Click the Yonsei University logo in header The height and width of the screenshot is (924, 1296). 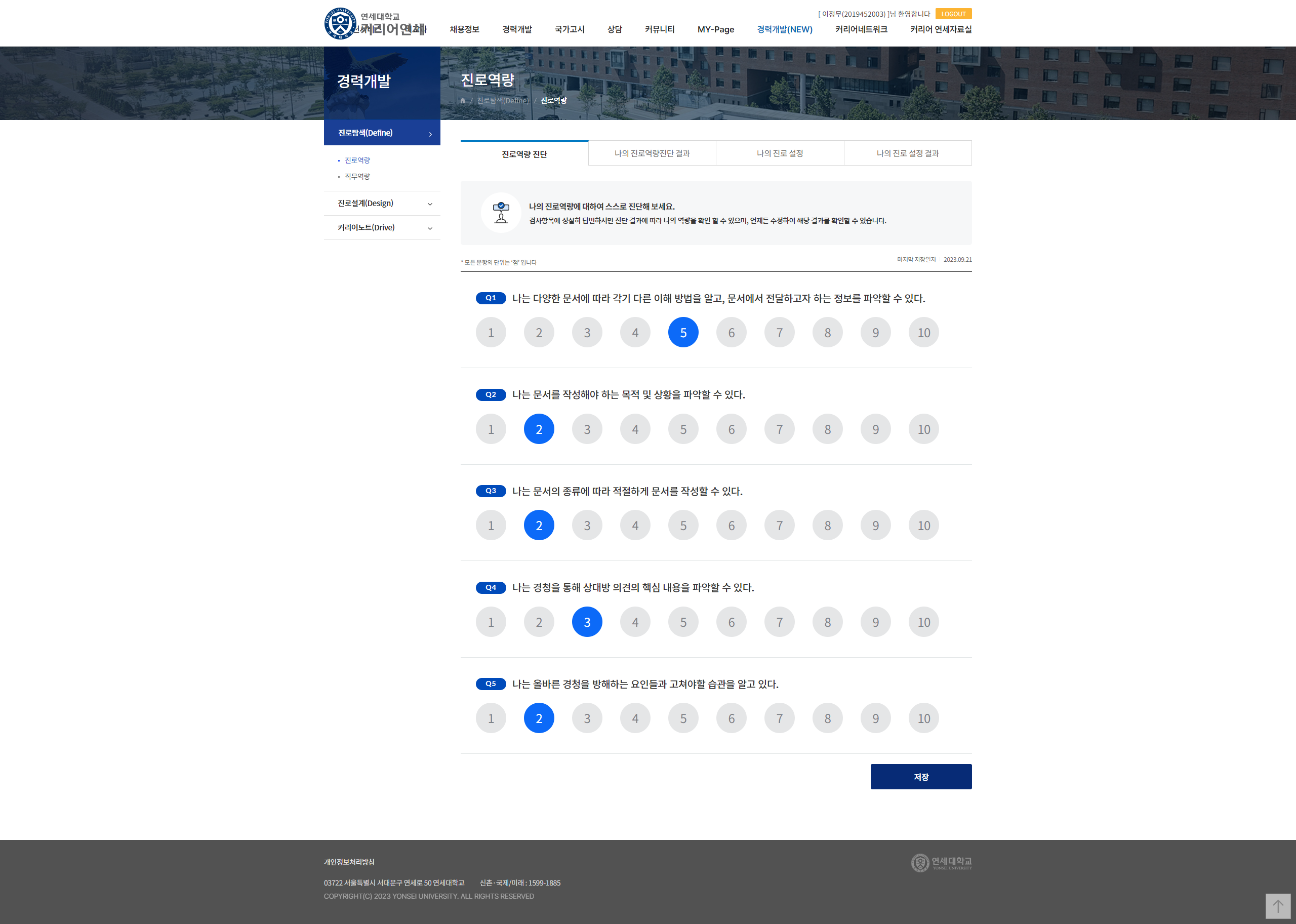pyautogui.click(x=340, y=23)
